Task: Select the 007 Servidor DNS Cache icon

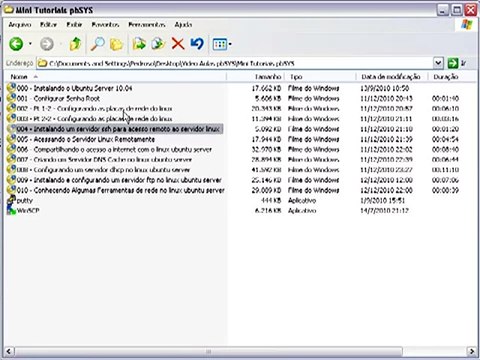Action: coord(11,159)
